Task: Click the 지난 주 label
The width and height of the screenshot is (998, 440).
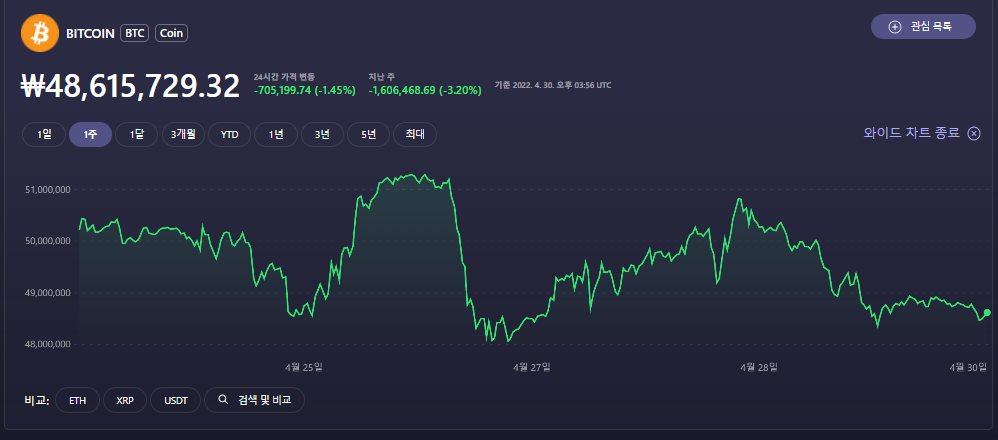Action: (x=381, y=76)
